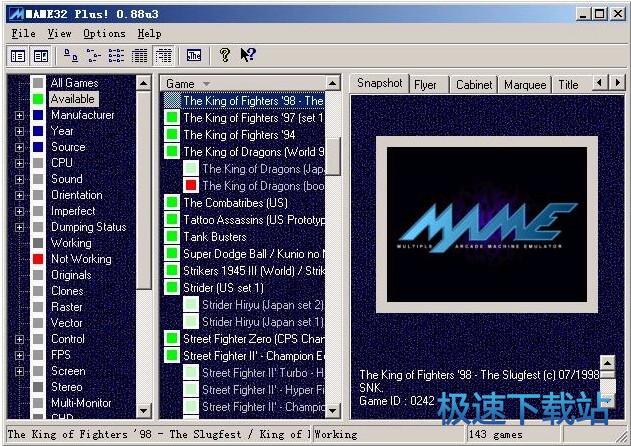Click the MAME32 title bar app icon

point(16,14)
